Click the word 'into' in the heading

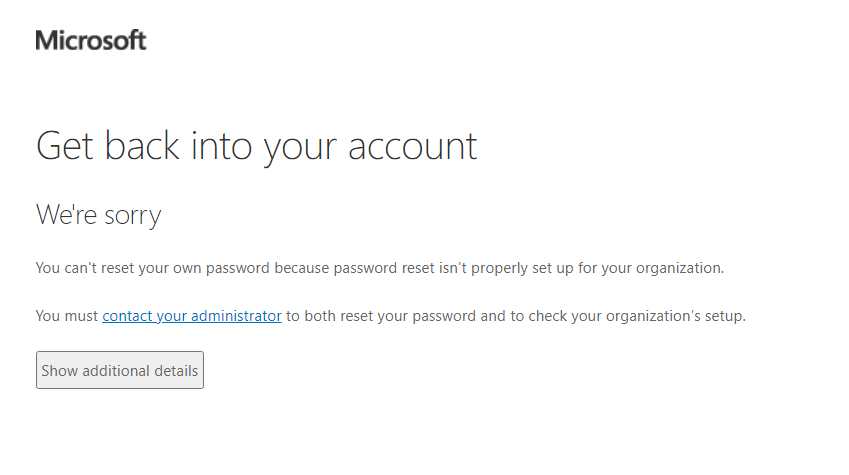click(x=221, y=146)
